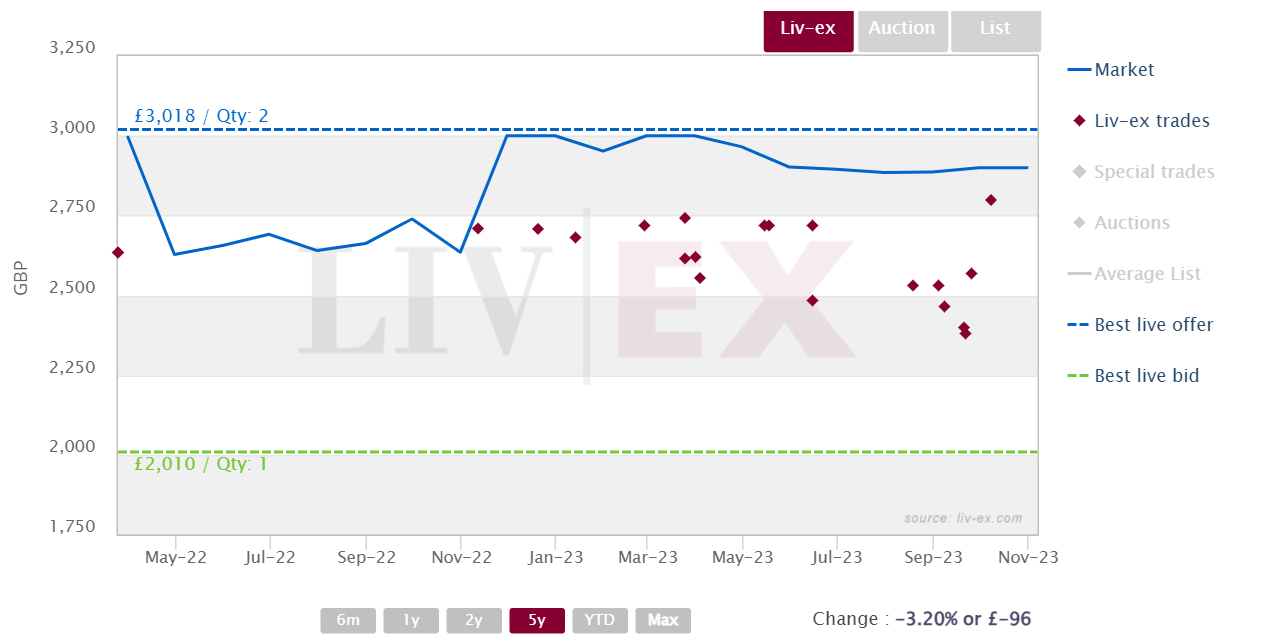This screenshot has height=639, width=1262.
Task: Show Max time range
Action: 663,620
